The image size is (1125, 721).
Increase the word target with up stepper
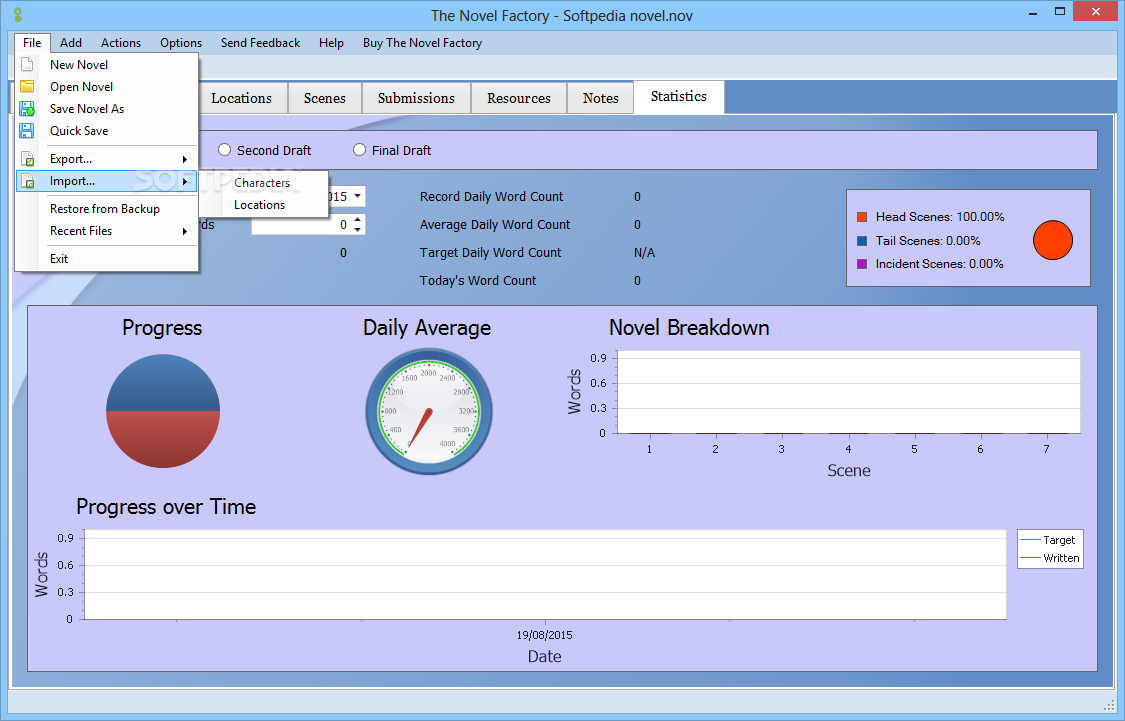click(x=357, y=220)
